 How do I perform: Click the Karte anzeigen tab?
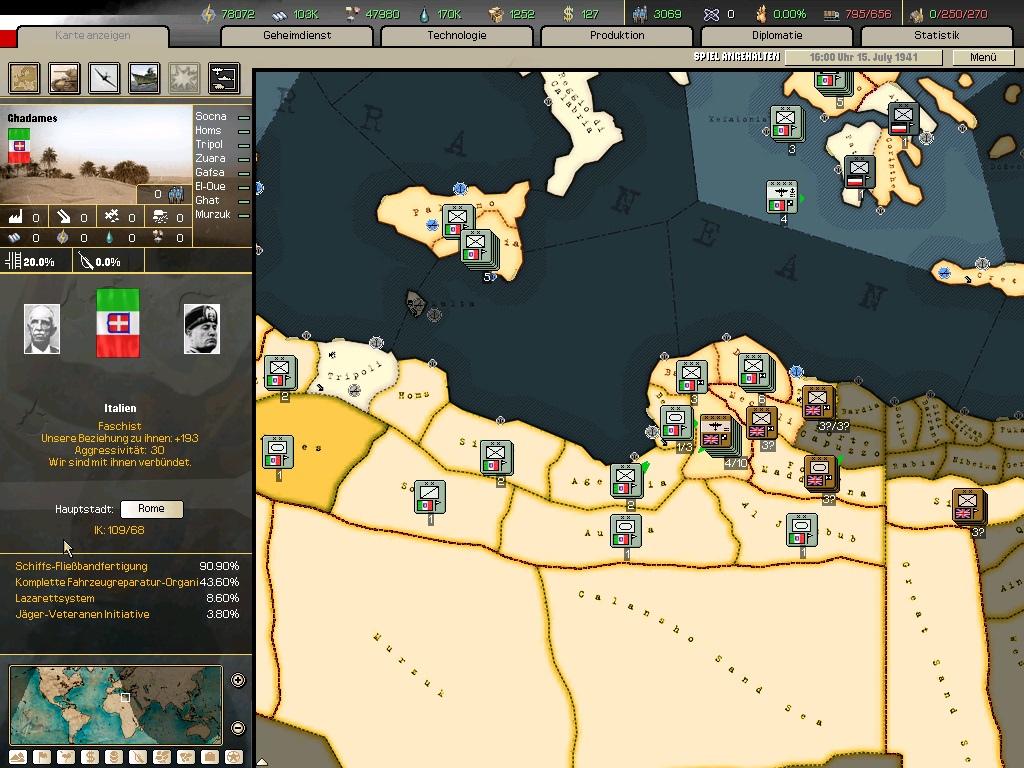tap(93, 36)
